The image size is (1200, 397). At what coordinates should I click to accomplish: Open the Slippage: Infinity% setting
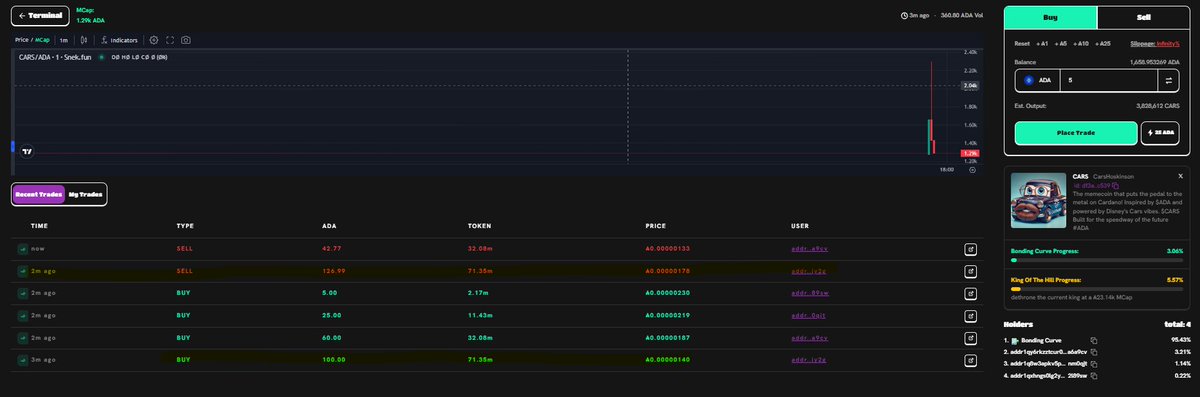(1154, 44)
